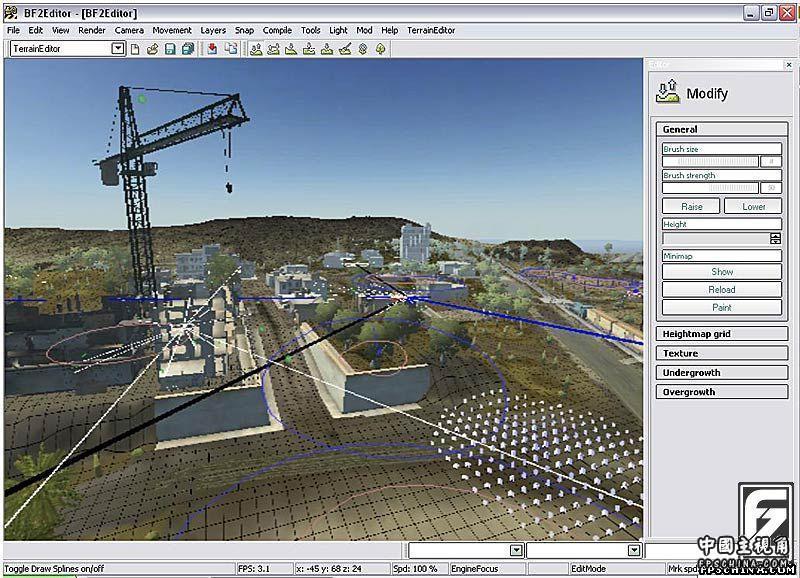The width and height of the screenshot is (800, 578).
Task: Click the Save toolbar icon
Action: pyautogui.click(x=170, y=49)
